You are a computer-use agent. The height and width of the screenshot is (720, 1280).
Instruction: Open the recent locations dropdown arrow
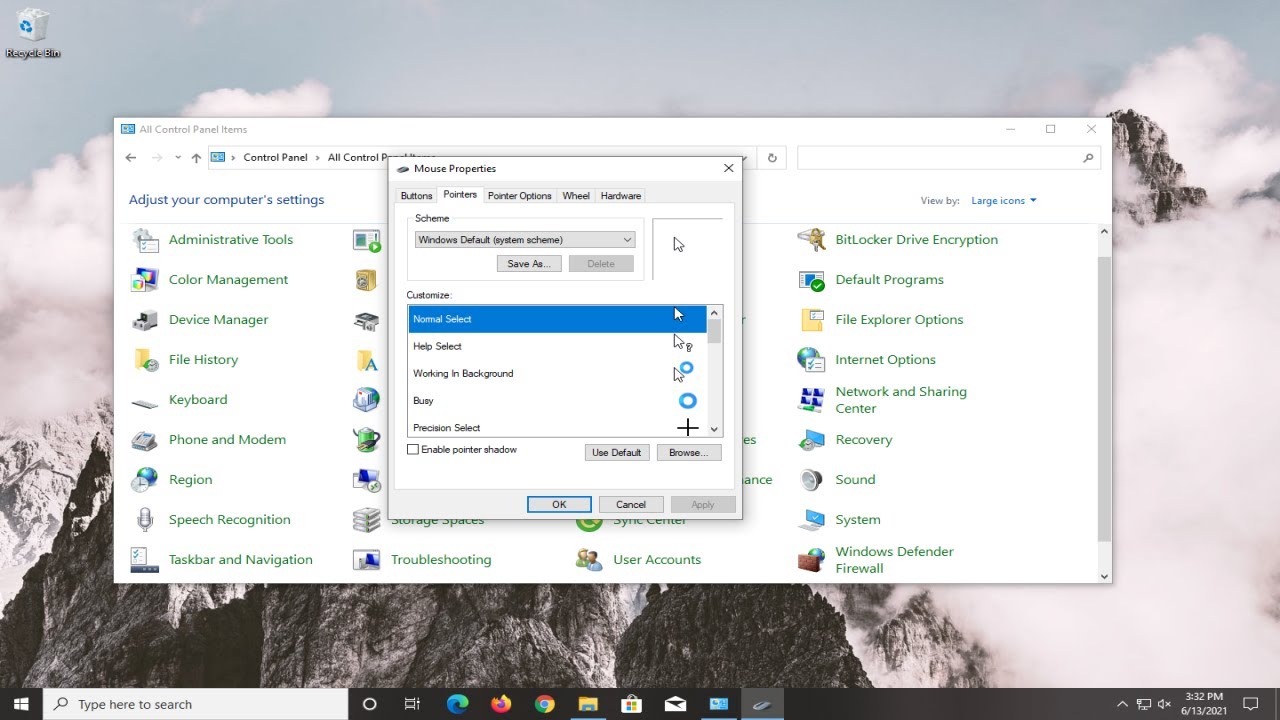pos(178,158)
